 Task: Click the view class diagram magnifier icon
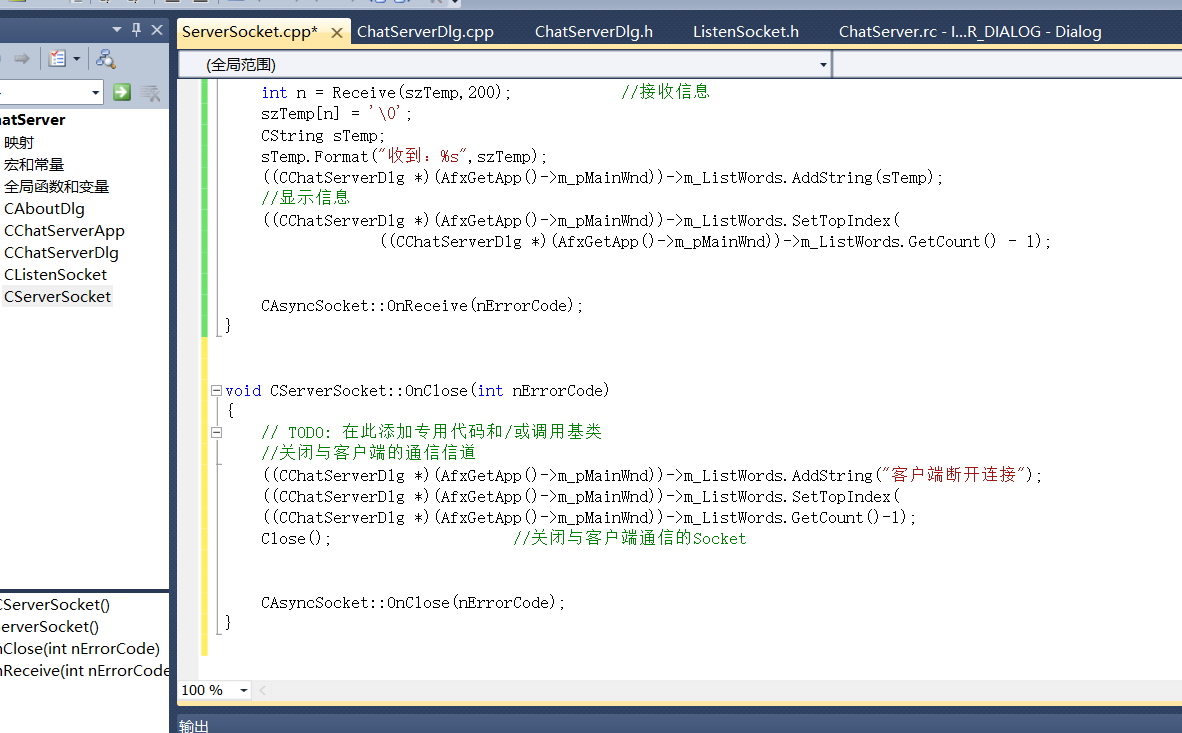click(x=106, y=59)
